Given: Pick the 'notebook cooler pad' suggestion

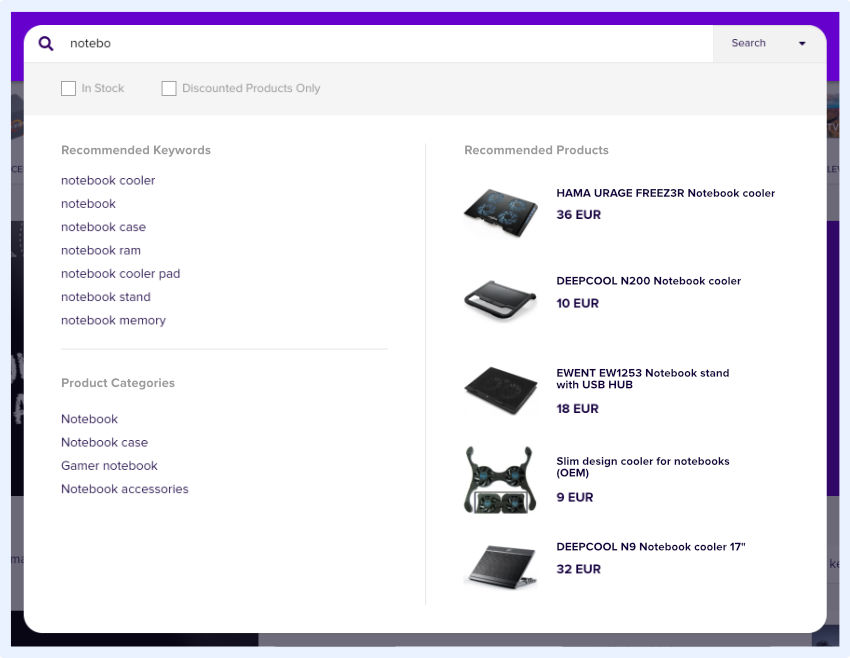Looking at the screenshot, I should (120, 274).
